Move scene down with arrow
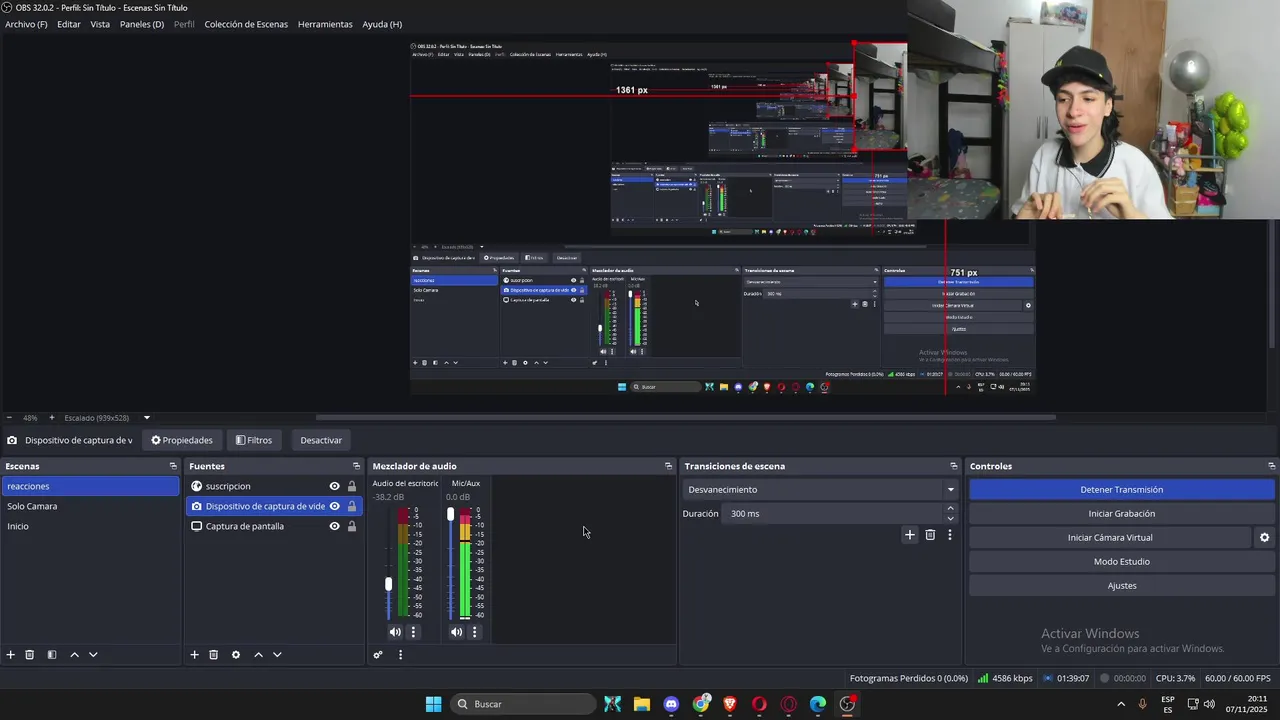This screenshot has height=720, width=1280. click(x=93, y=655)
